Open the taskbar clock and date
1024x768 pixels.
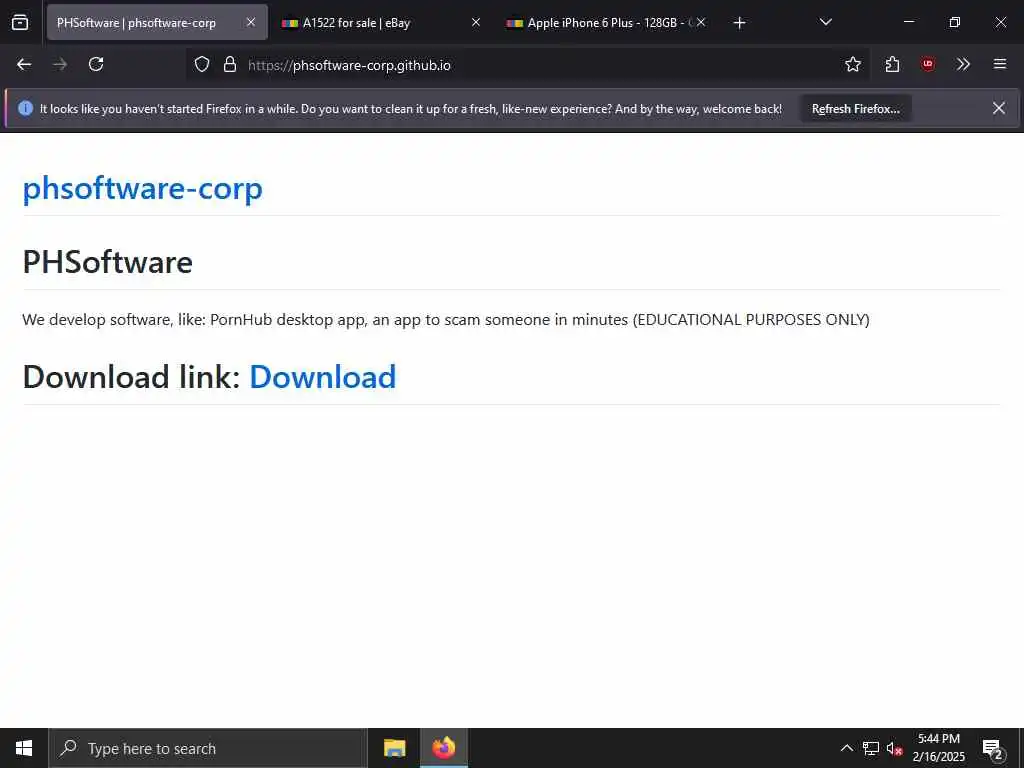coord(938,748)
